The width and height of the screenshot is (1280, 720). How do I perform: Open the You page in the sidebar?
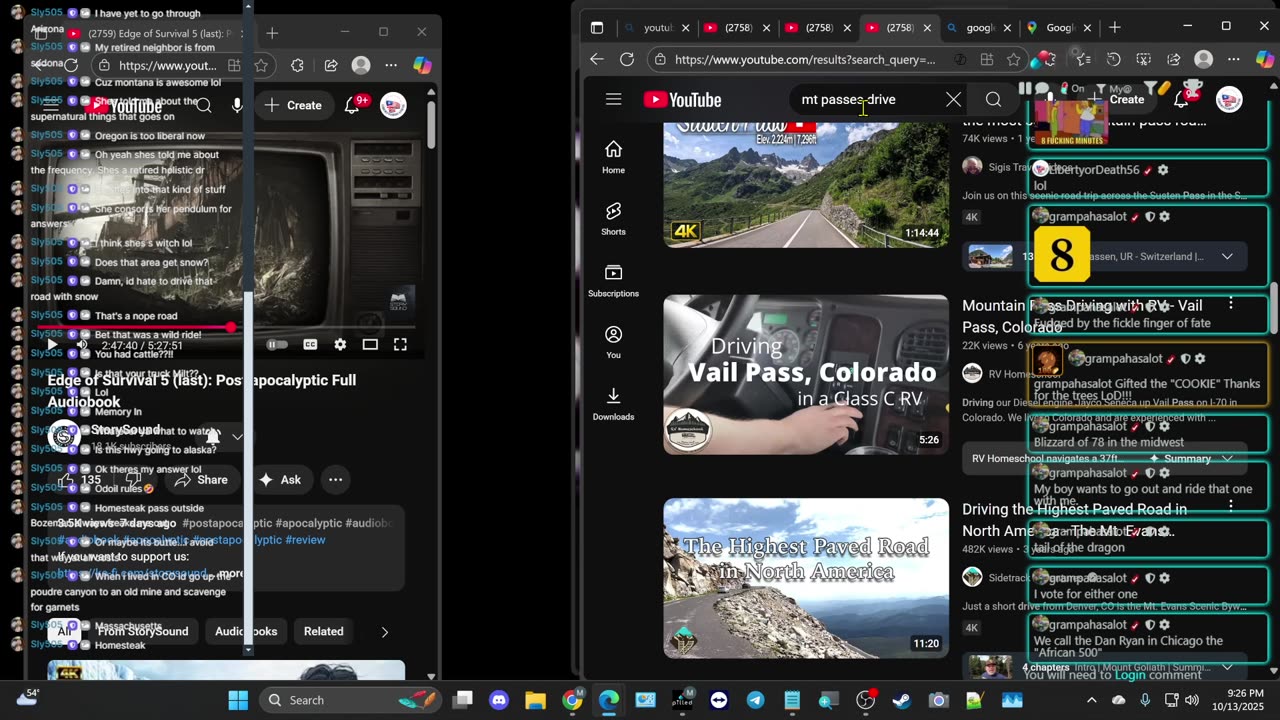[x=613, y=342]
